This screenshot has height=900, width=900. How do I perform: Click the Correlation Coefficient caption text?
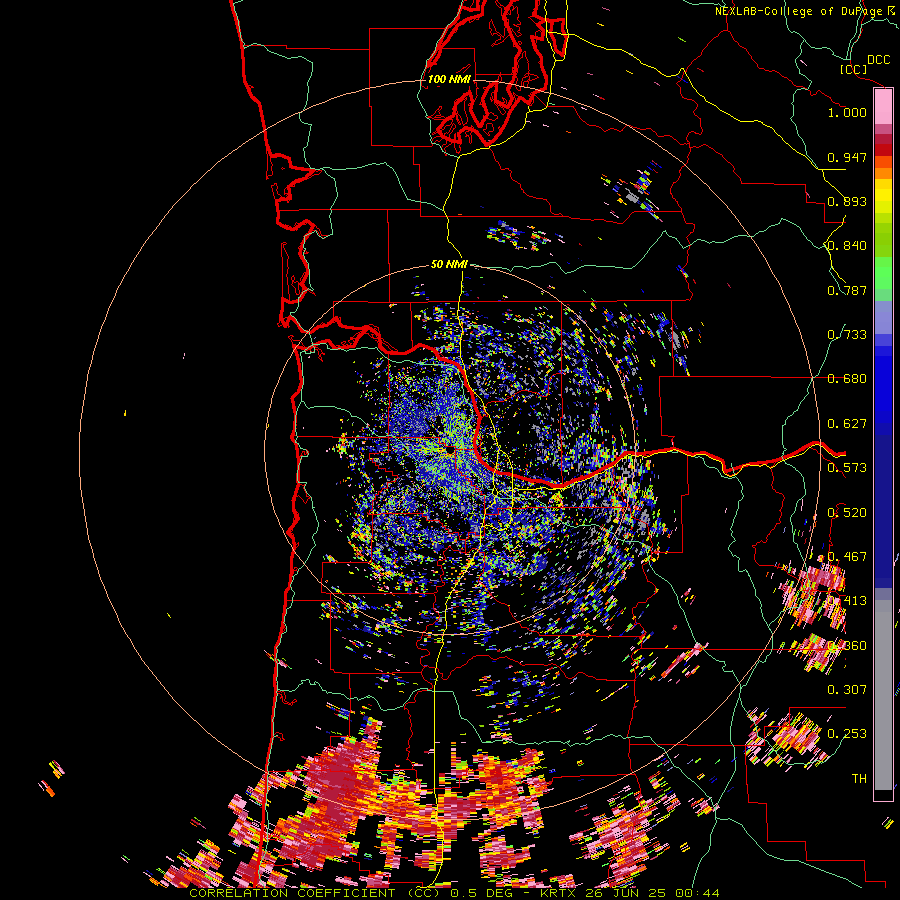coord(315,893)
